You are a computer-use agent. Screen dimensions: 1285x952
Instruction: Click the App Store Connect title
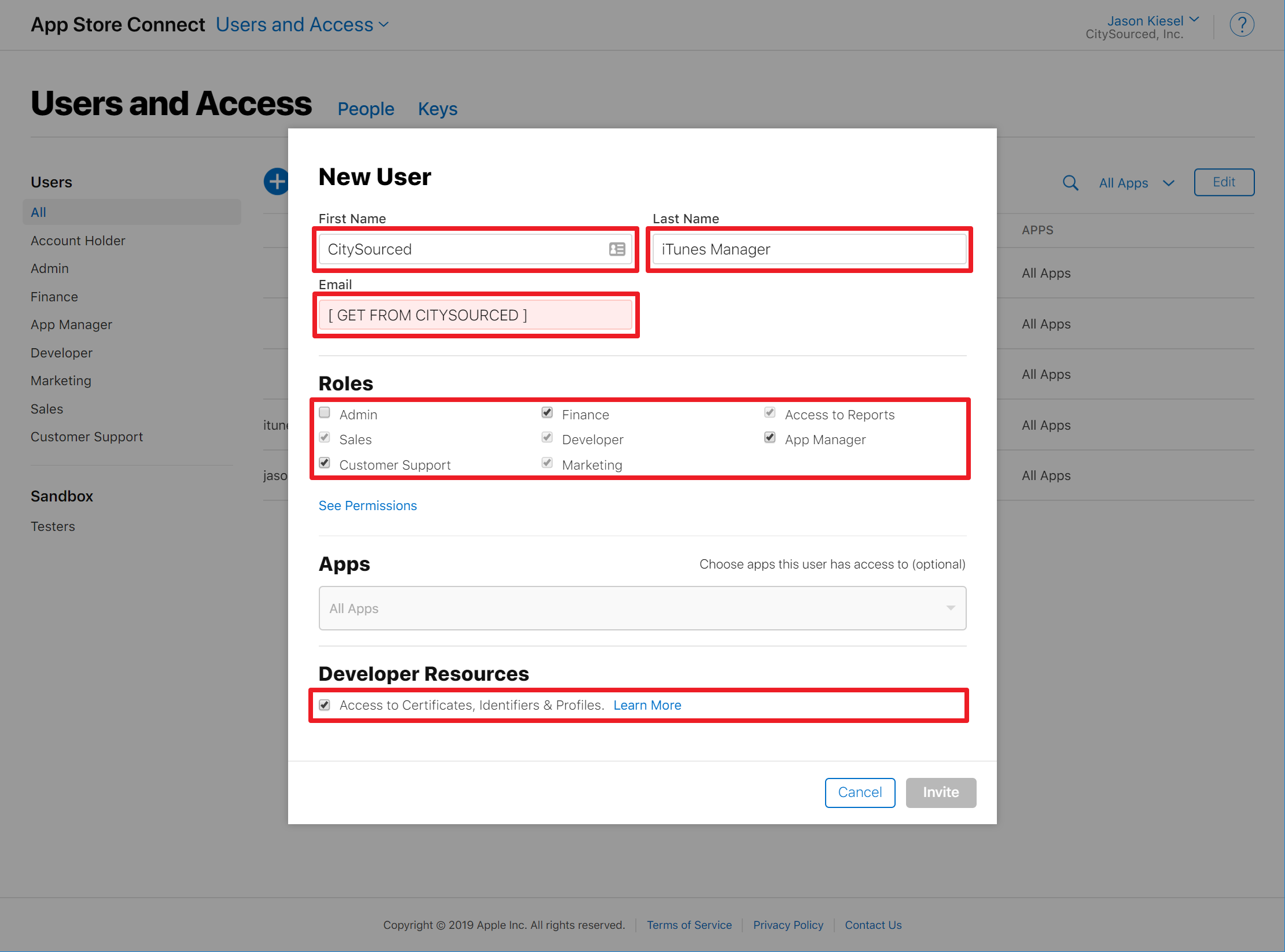(x=118, y=25)
